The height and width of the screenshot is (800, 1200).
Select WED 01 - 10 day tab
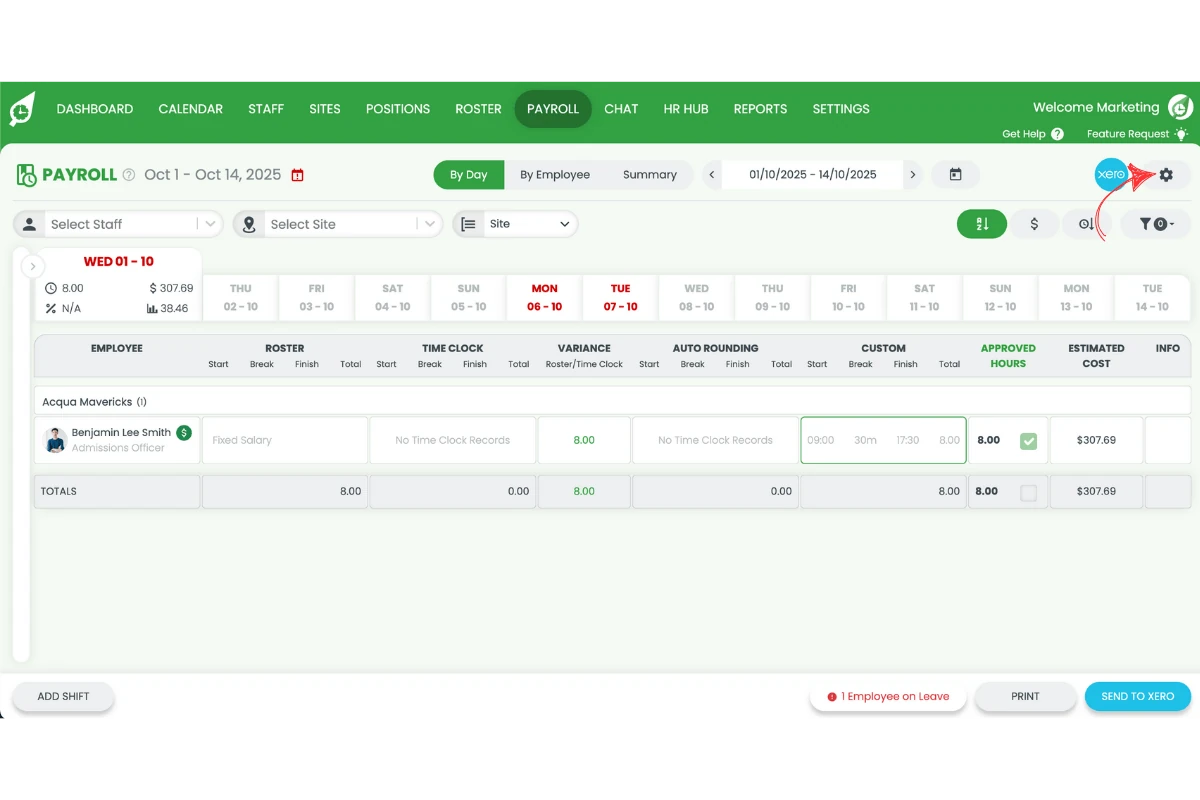click(x=118, y=284)
